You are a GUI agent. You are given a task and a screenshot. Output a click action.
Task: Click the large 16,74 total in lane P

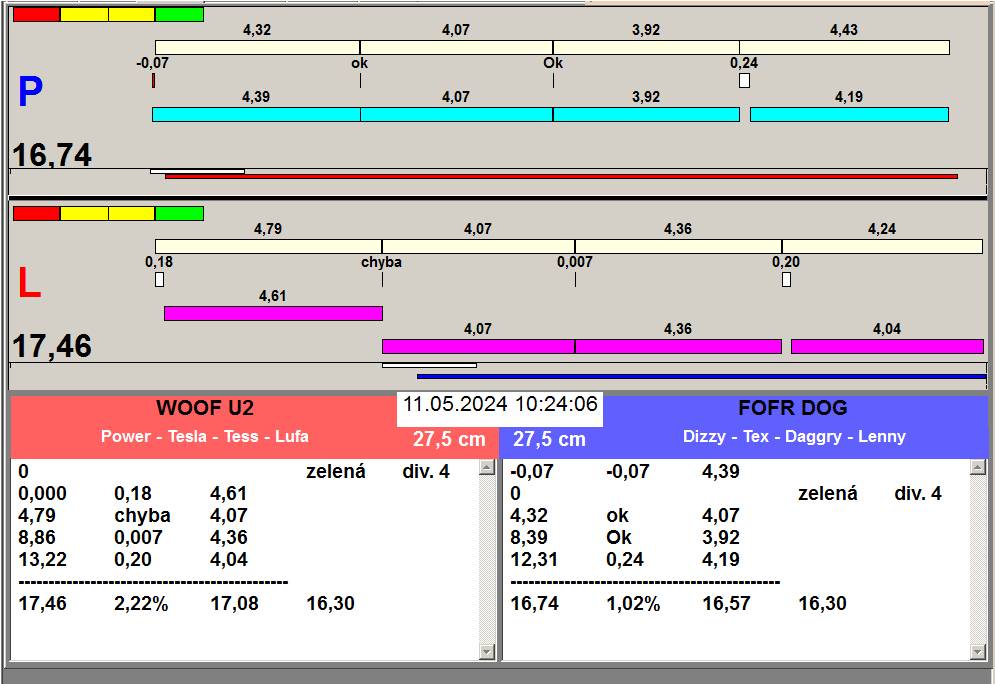tap(52, 155)
